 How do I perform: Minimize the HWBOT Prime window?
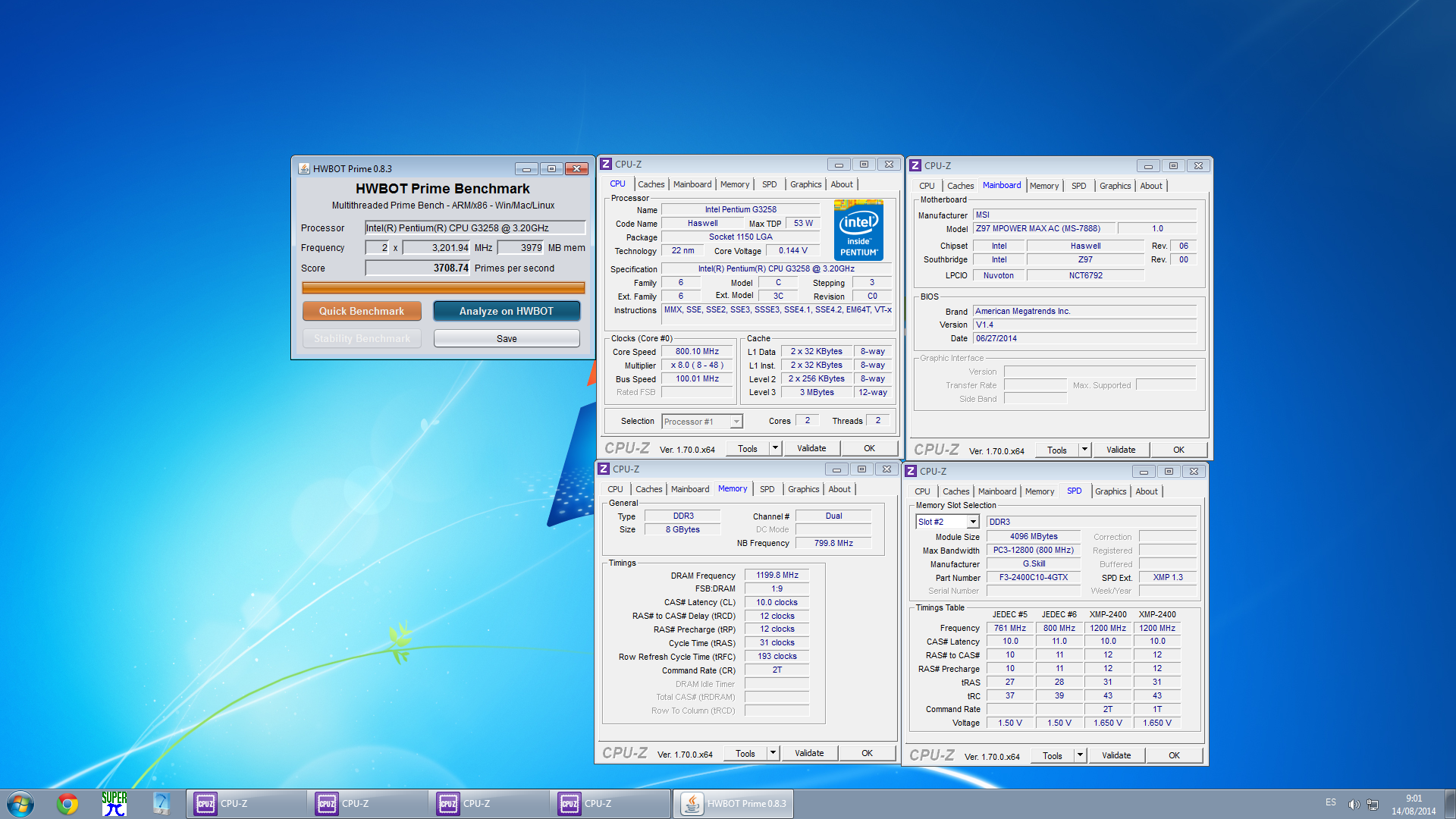pos(526,168)
